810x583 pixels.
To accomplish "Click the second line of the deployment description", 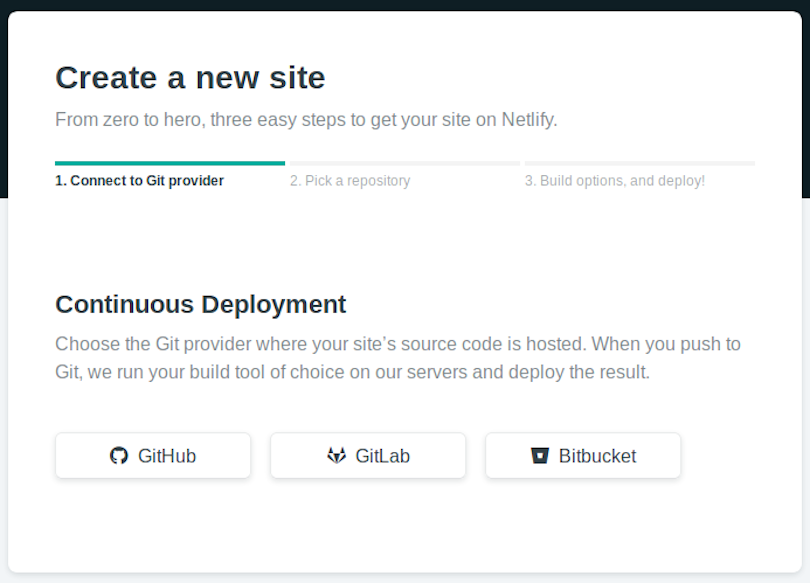I will coord(352,372).
